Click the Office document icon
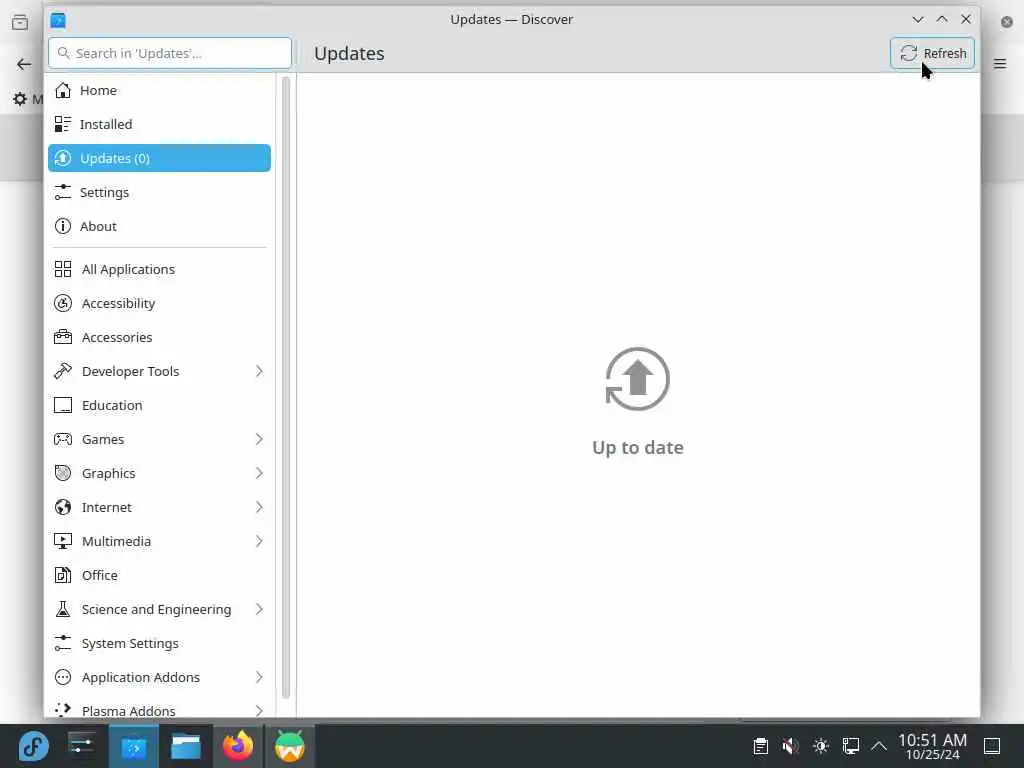Screen dimensions: 1024x768 pos(63,575)
